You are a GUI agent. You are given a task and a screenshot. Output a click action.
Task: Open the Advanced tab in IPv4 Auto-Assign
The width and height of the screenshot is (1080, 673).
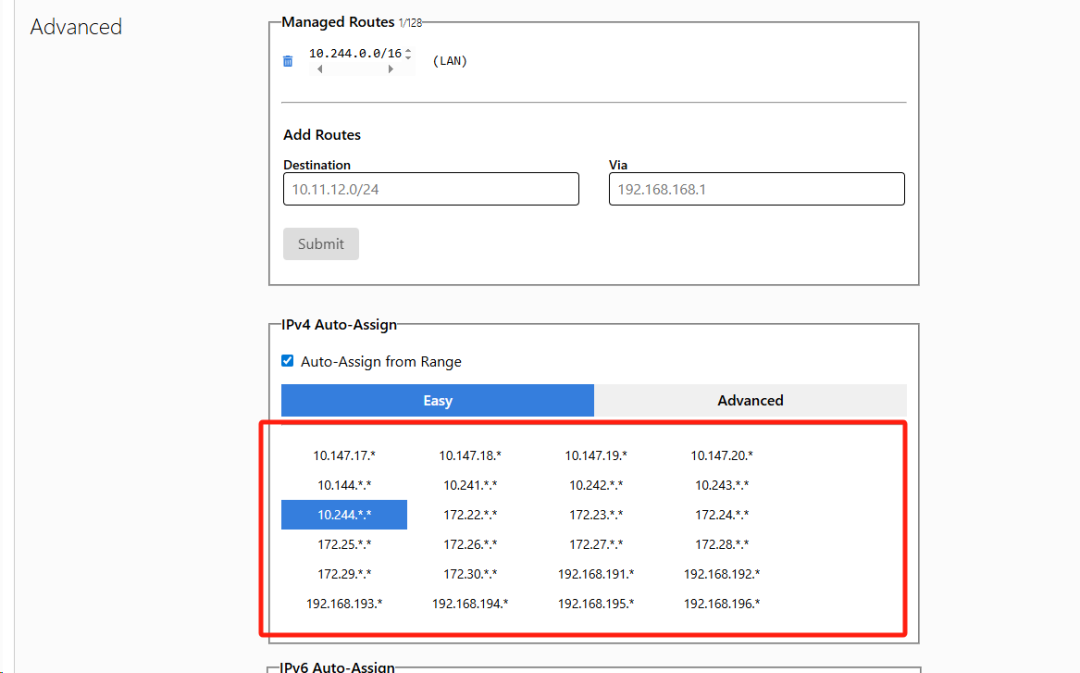pos(750,400)
